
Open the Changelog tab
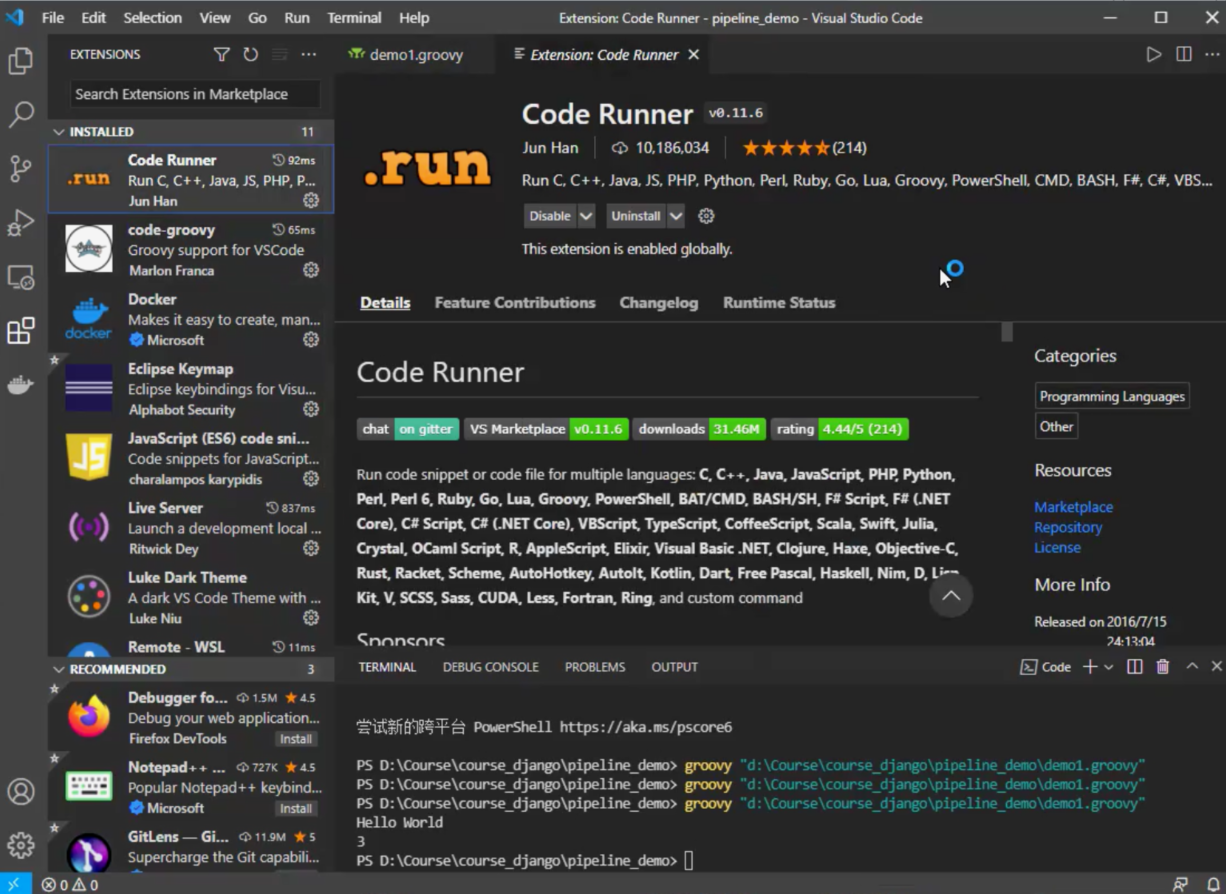pos(659,303)
